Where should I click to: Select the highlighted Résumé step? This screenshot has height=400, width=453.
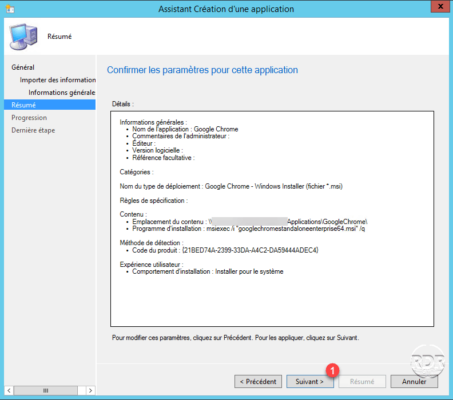[50, 105]
